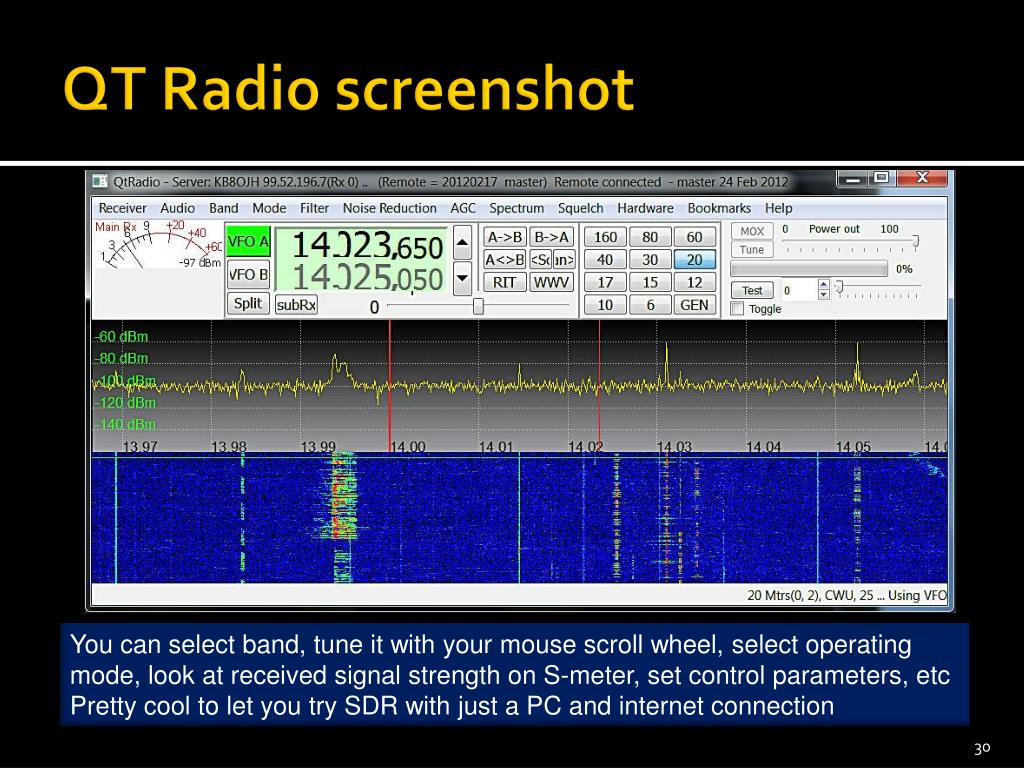Swap VFOs with A<>B button
Screen dimensions: 1024x768
click(505, 260)
